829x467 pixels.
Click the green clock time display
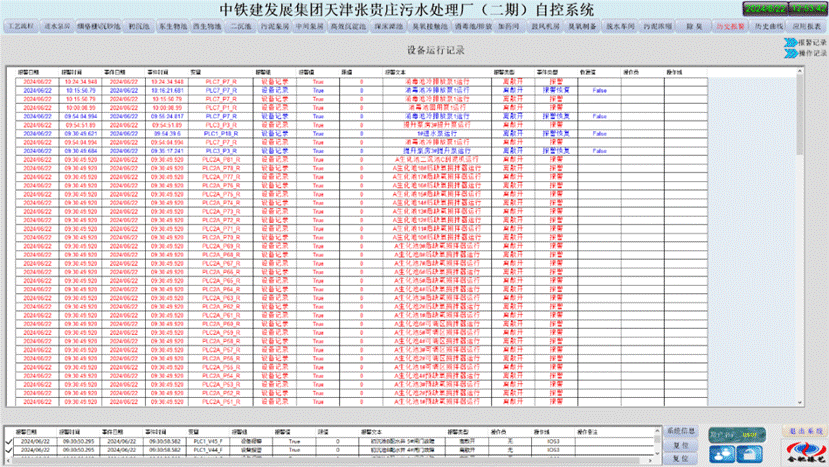807,9
